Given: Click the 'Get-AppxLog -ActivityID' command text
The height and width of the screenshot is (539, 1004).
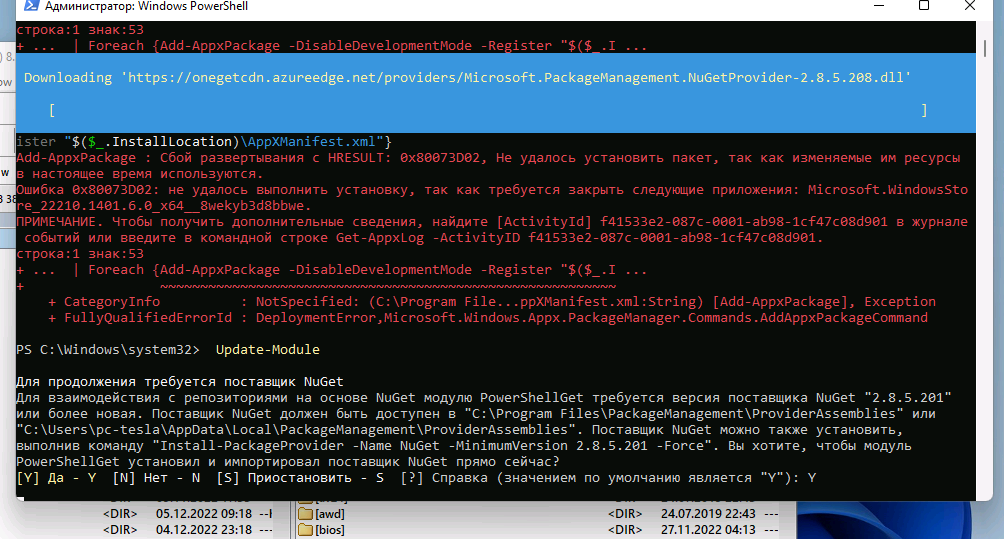Looking at the screenshot, I should pos(428,237).
